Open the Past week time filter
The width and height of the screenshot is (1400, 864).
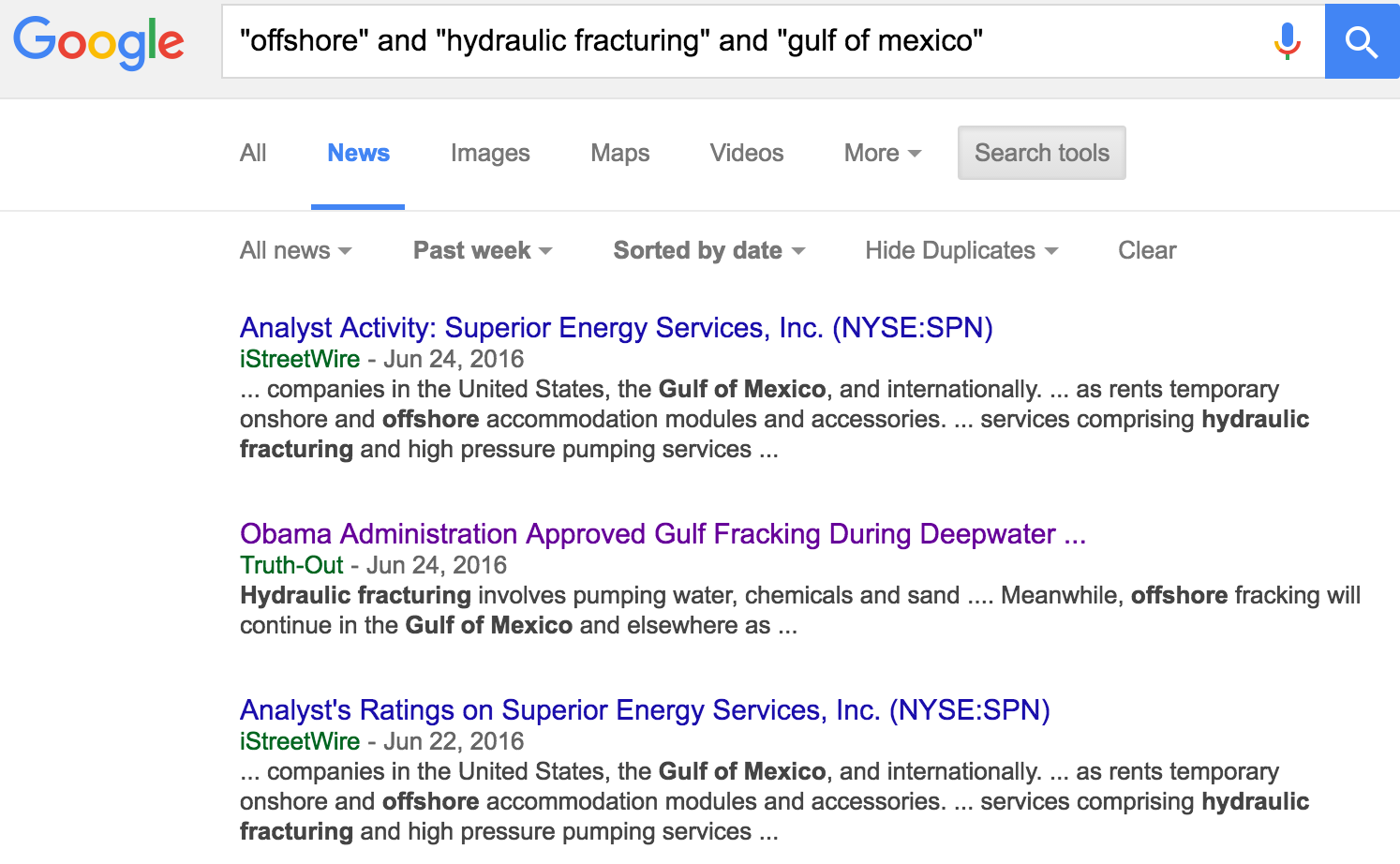point(483,250)
